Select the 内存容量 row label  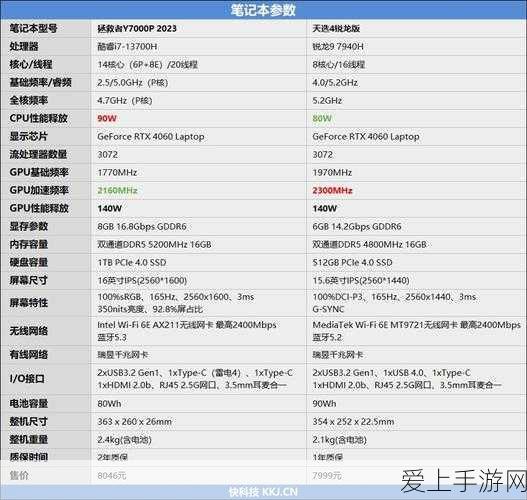[29, 244]
